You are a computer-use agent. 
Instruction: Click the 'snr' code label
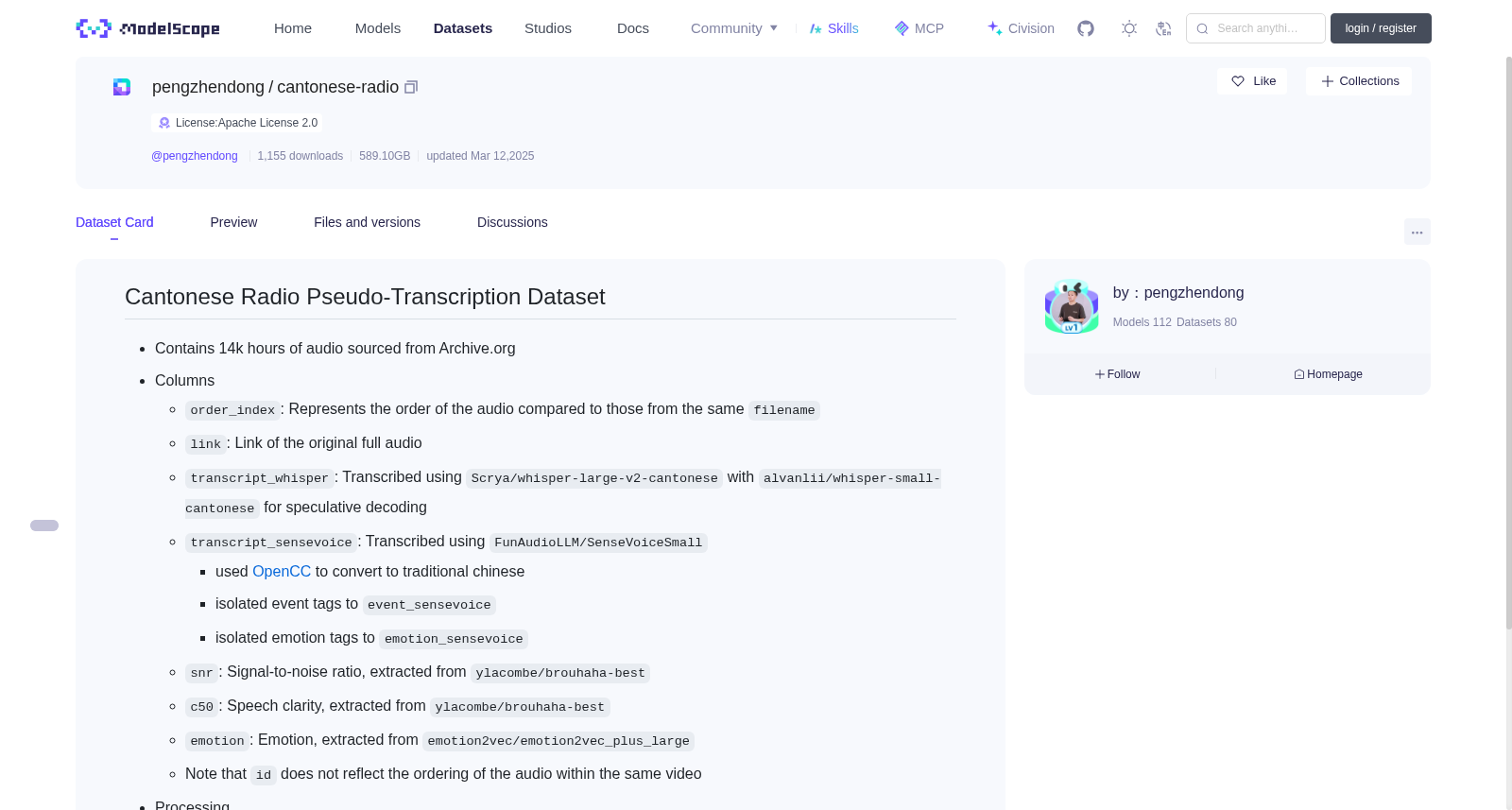tap(202, 673)
